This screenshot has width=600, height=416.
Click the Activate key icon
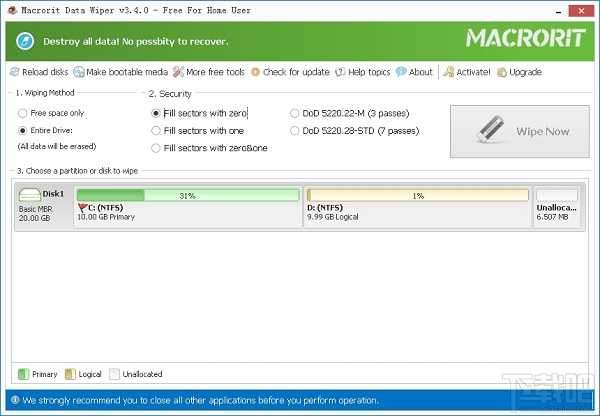pyautogui.click(x=448, y=72)
